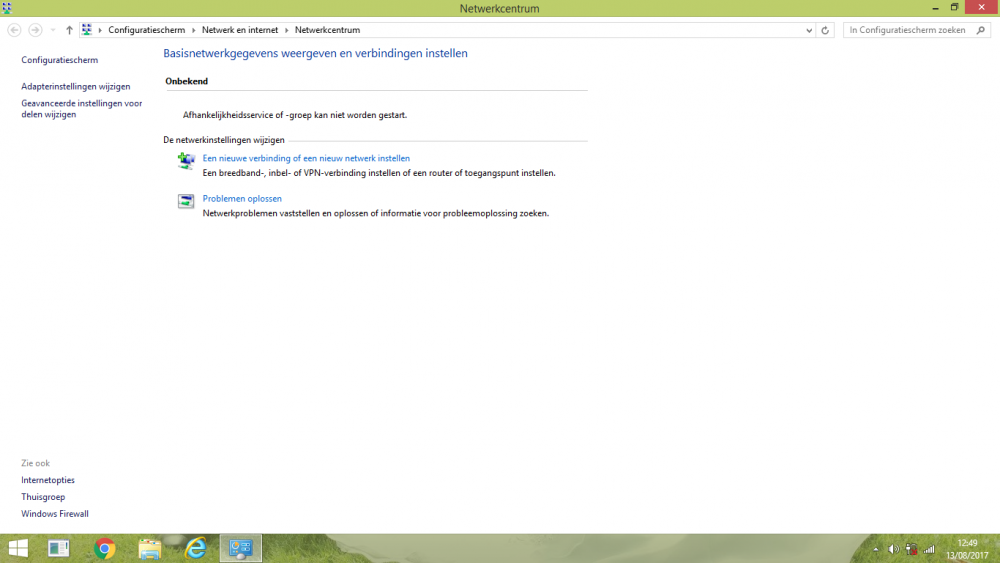1000x563 pixels.
Task: Launch Google Chrome from the taskbar
Action: click(105, 548)
